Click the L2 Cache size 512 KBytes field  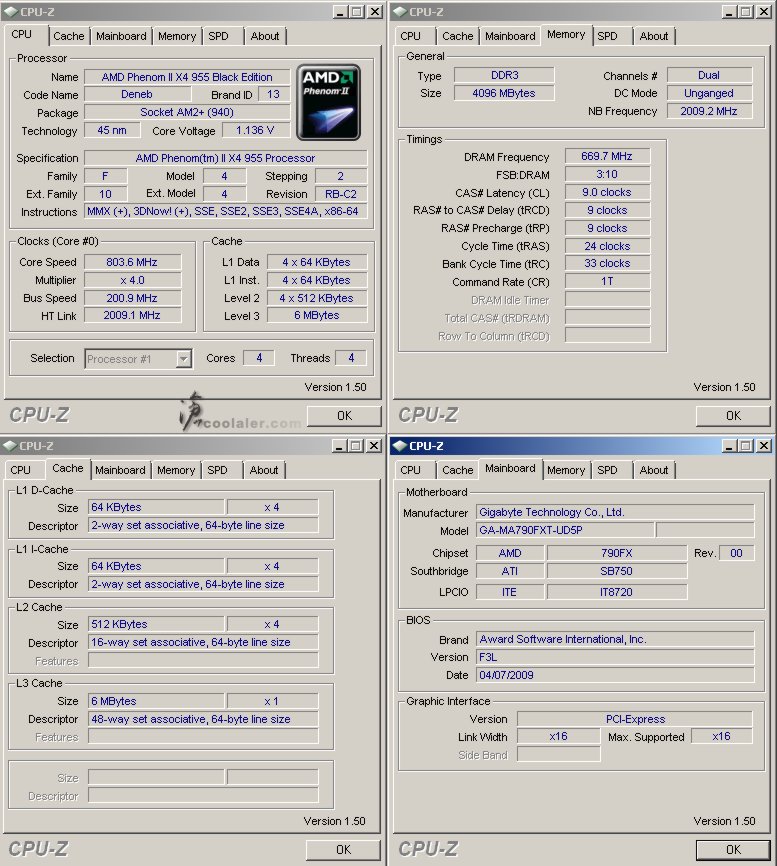[156, 625]
